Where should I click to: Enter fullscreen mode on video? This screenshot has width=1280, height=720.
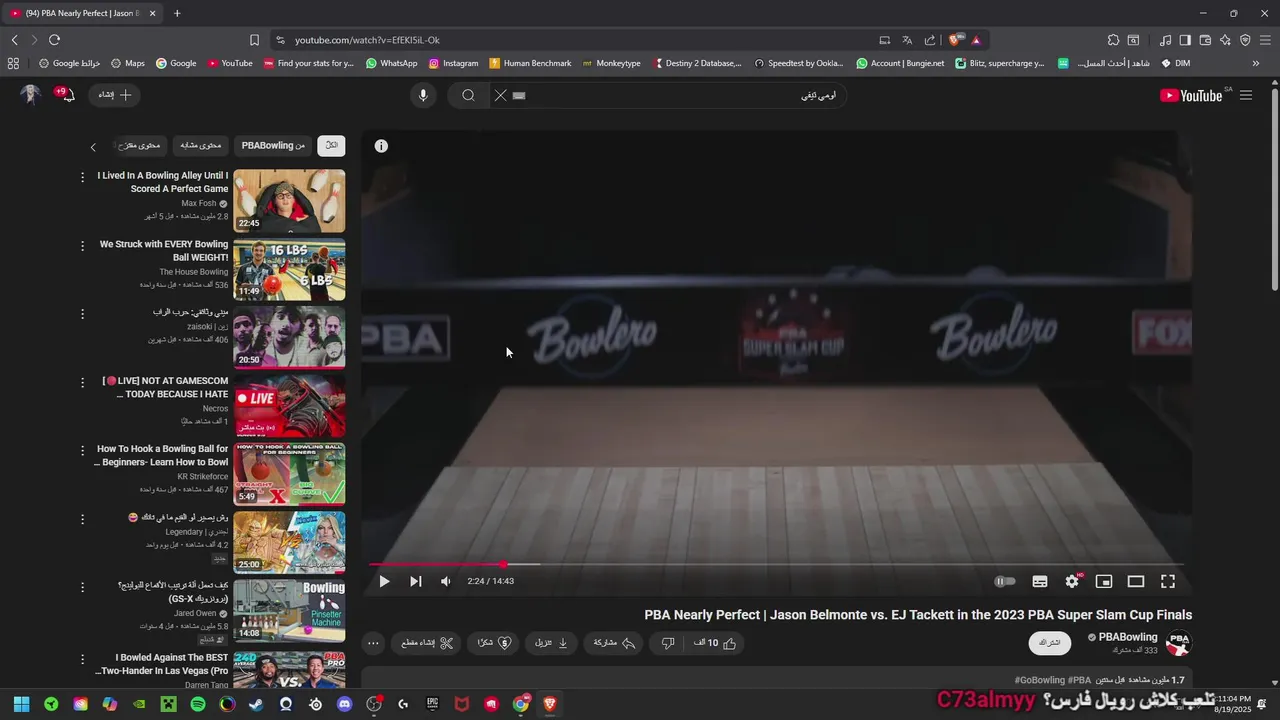[x=1168, y=581]
